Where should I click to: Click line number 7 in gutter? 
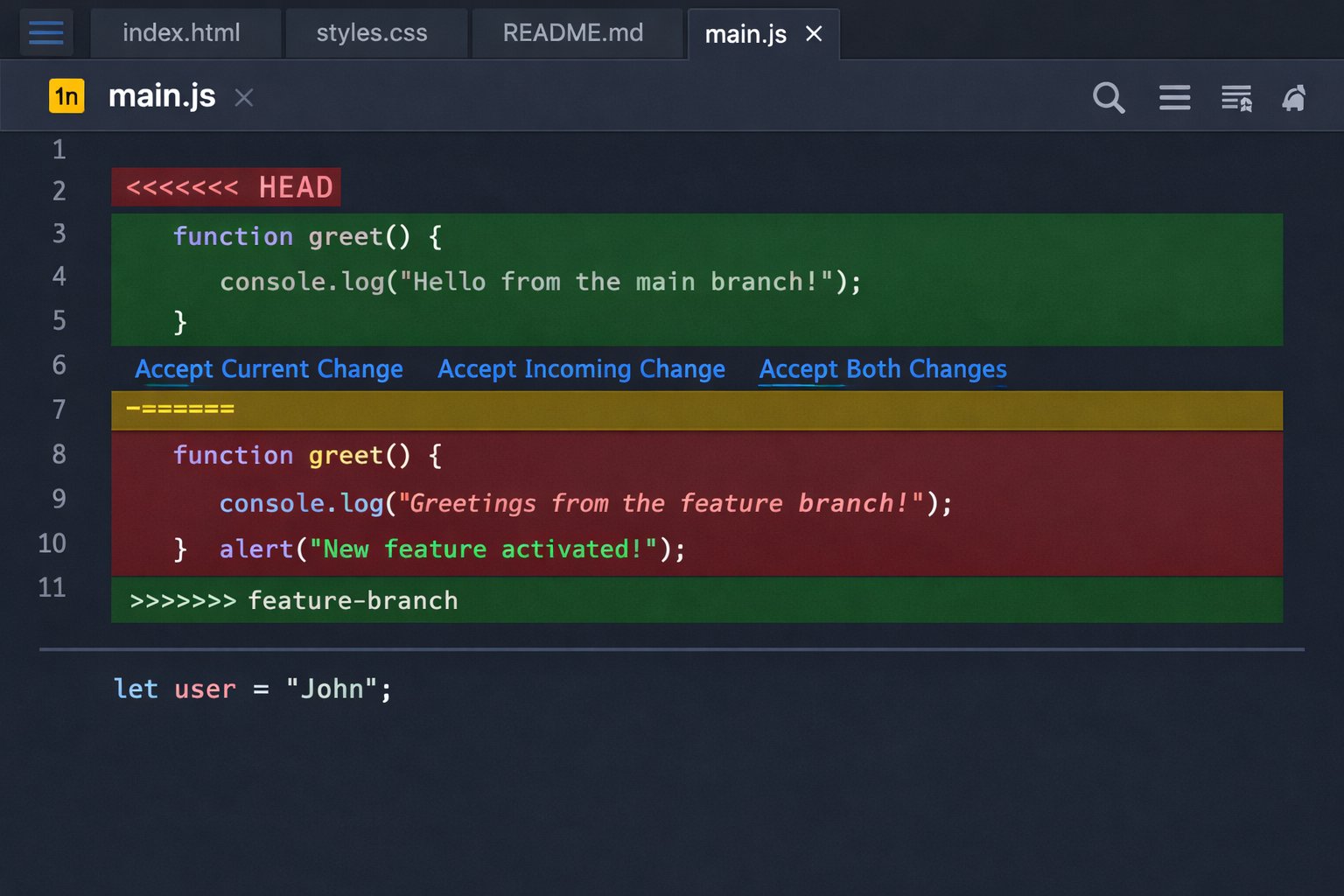click(x=59, y=409)
